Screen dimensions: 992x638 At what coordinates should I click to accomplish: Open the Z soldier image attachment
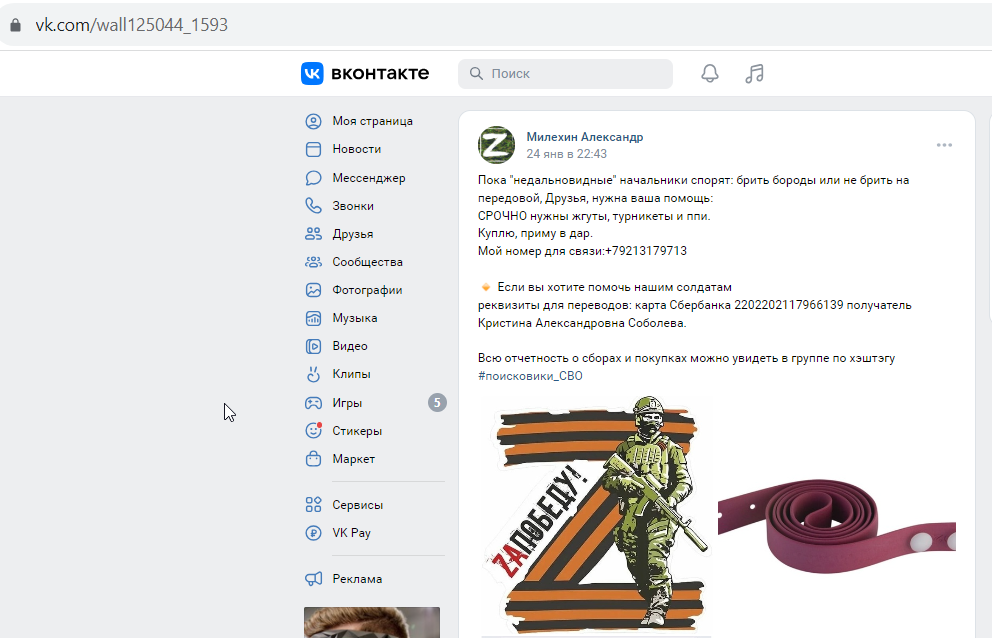(595, 515)
